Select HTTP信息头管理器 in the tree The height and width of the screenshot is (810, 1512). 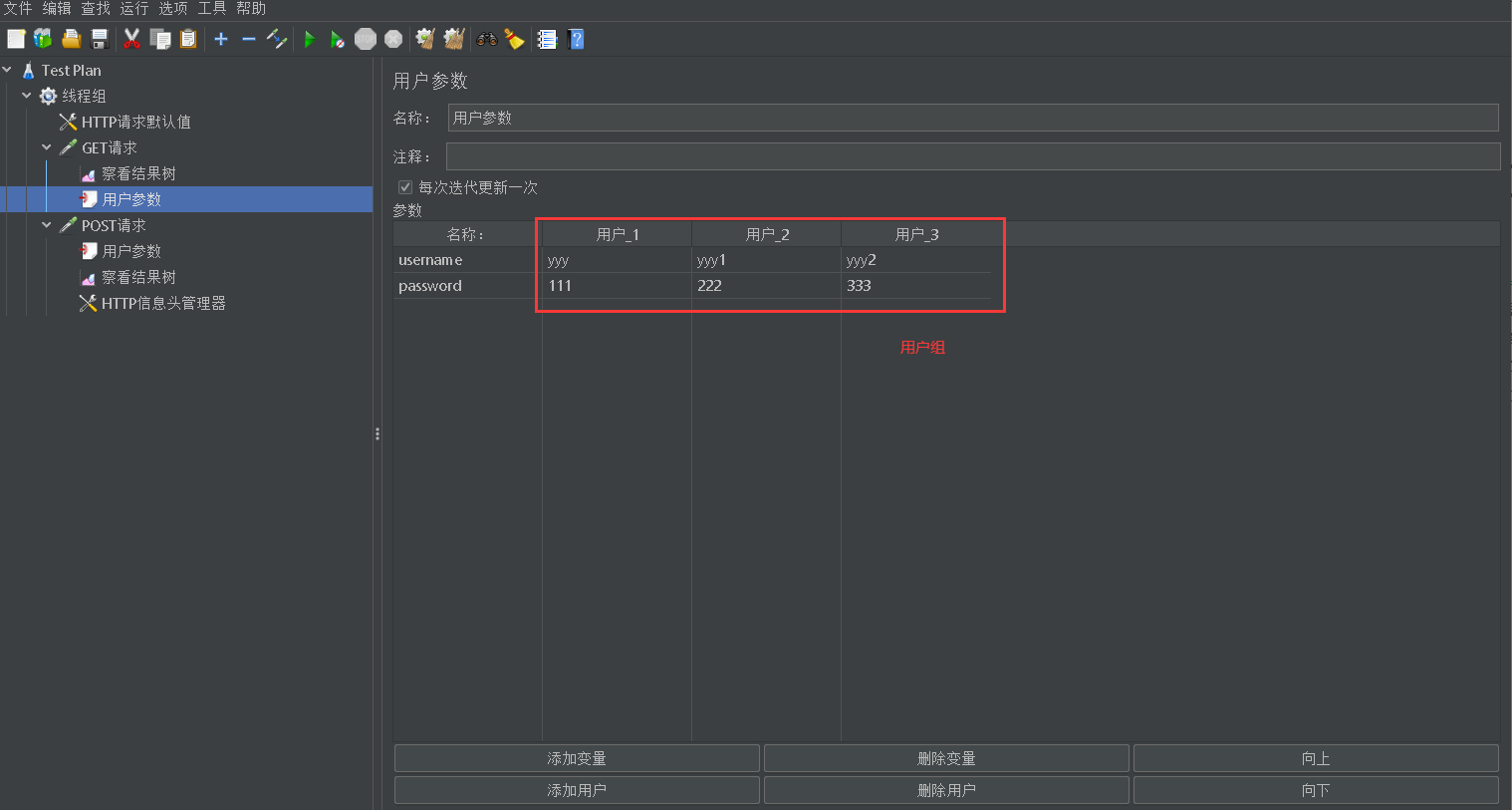tap(163, 303)
